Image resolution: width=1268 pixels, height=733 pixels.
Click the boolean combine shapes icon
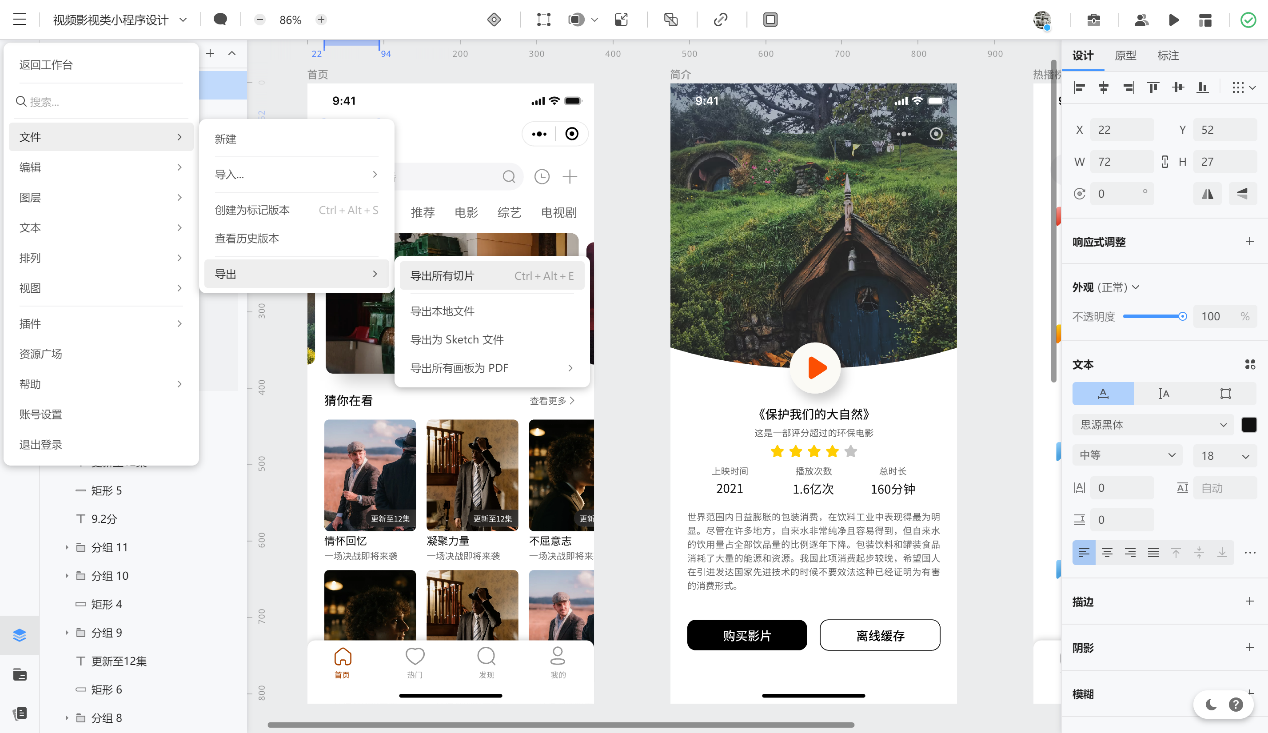671,19
